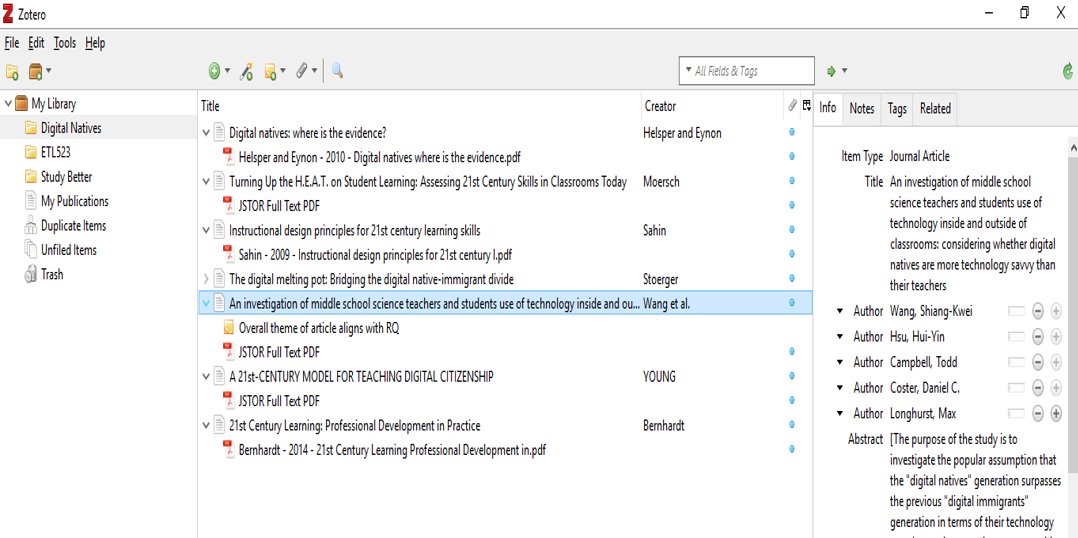Switch to the Related tab
This screenshot has width=1078, height=538.
pyautogui.click(x=935, y=109)
